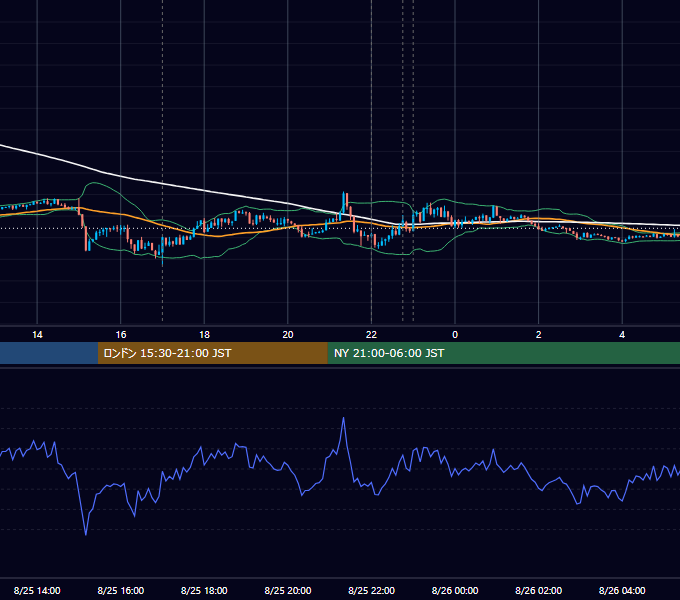Click the 22 hour label on price chart axis
The image size is (680, 600).
tap(371, 335)
